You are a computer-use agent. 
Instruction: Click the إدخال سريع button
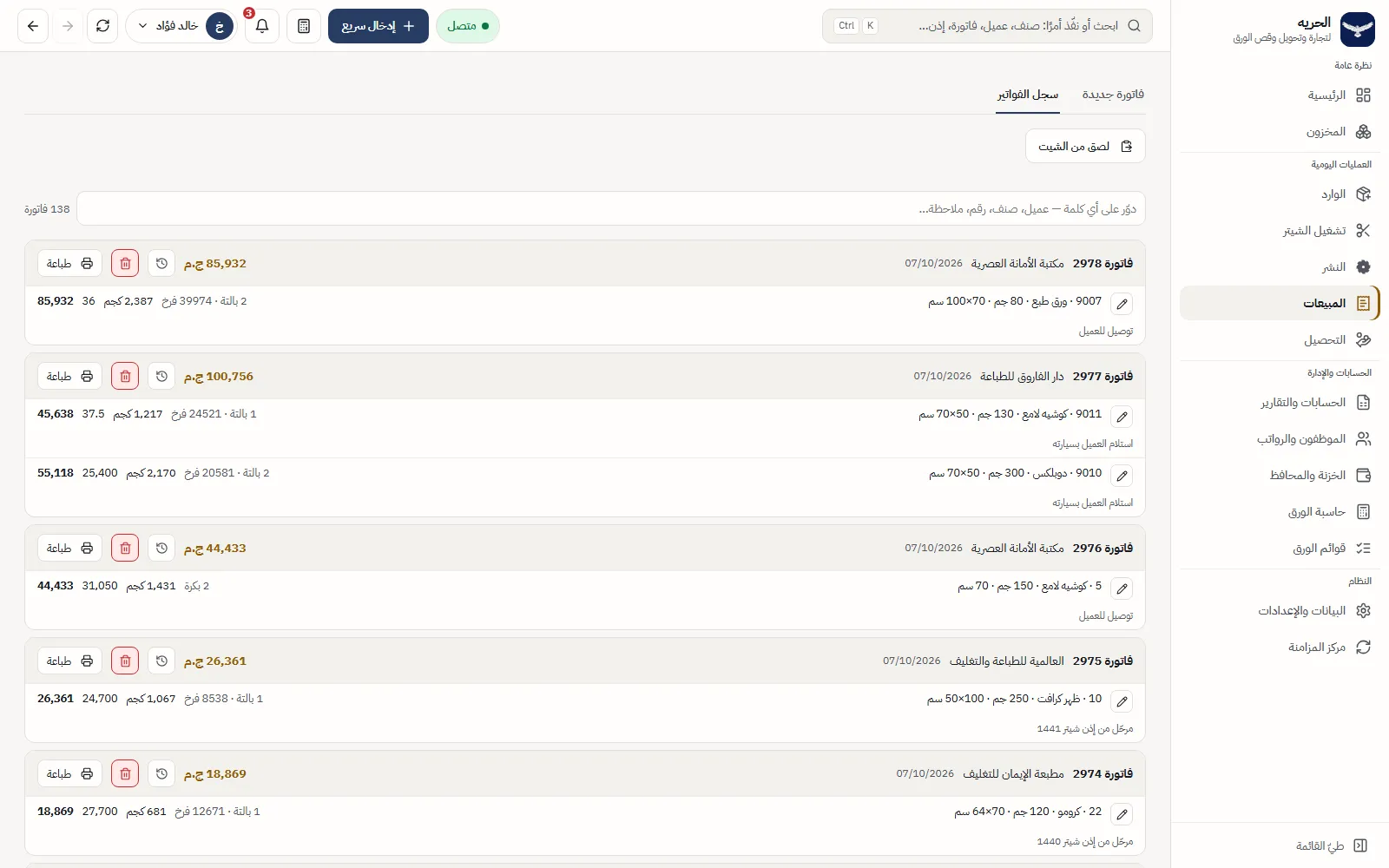[379, 26]
